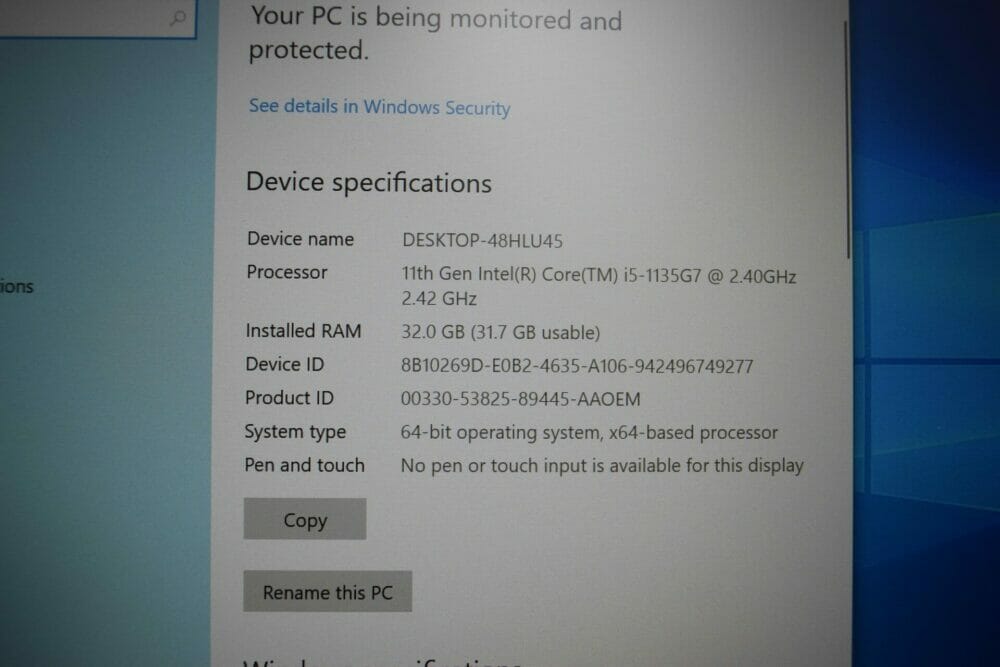Click the Device ID value starting 8B10269D

coord(577,366)
